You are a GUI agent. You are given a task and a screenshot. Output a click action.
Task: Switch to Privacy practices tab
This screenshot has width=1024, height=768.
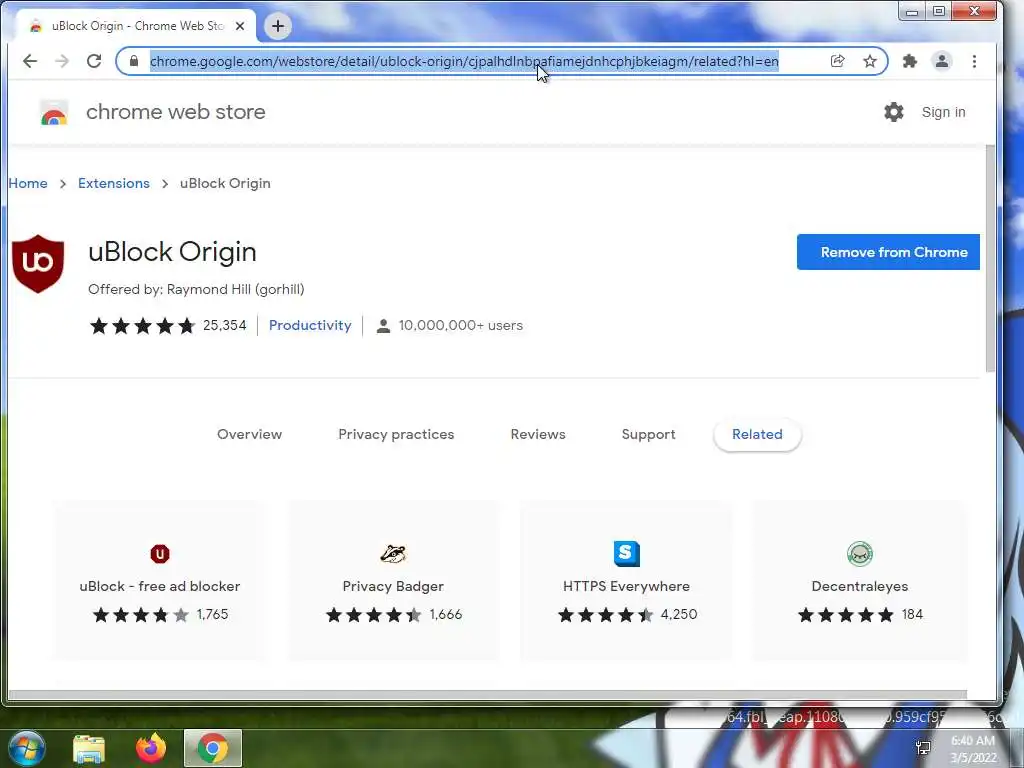[396, 434]
